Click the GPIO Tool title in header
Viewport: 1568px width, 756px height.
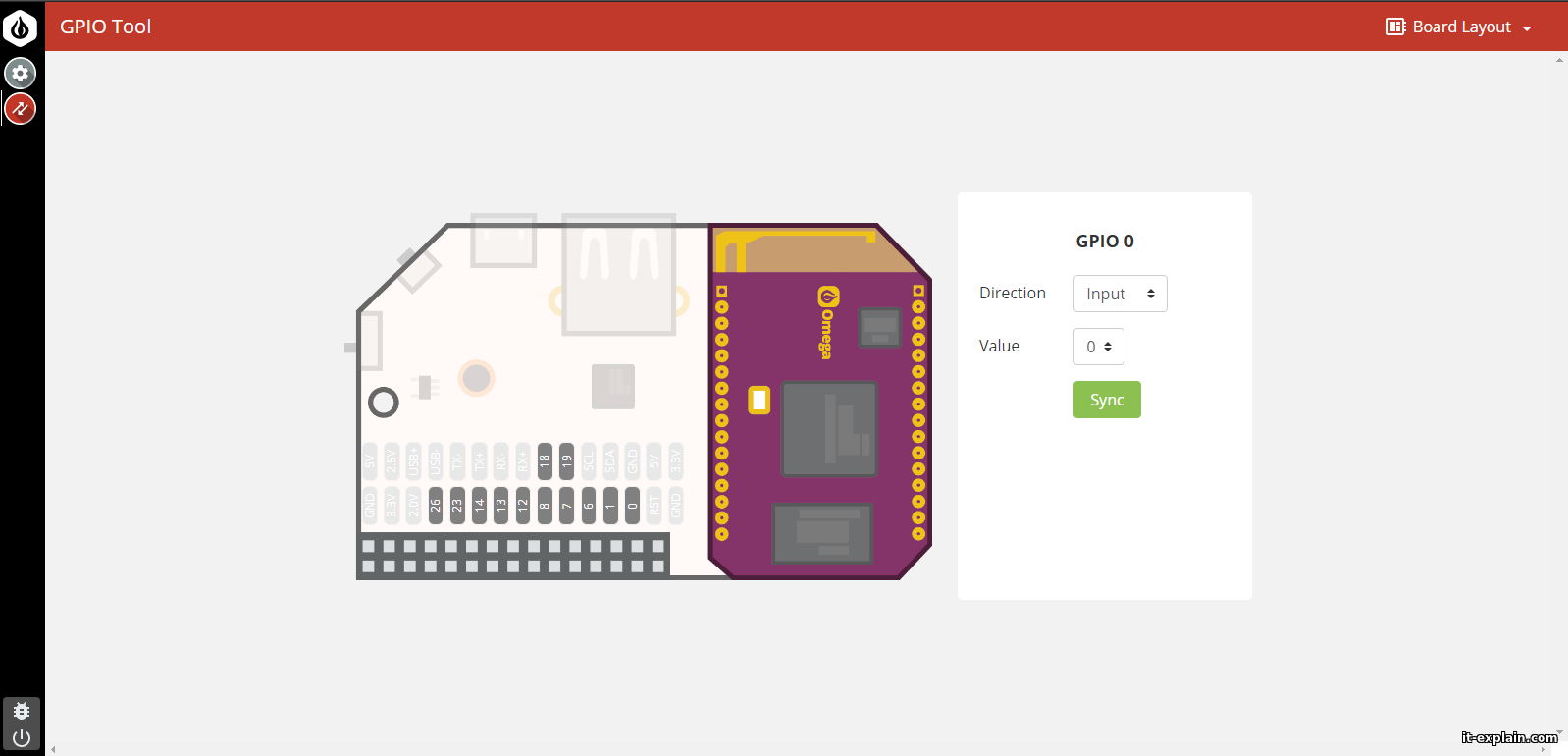(x=105, y=27)
